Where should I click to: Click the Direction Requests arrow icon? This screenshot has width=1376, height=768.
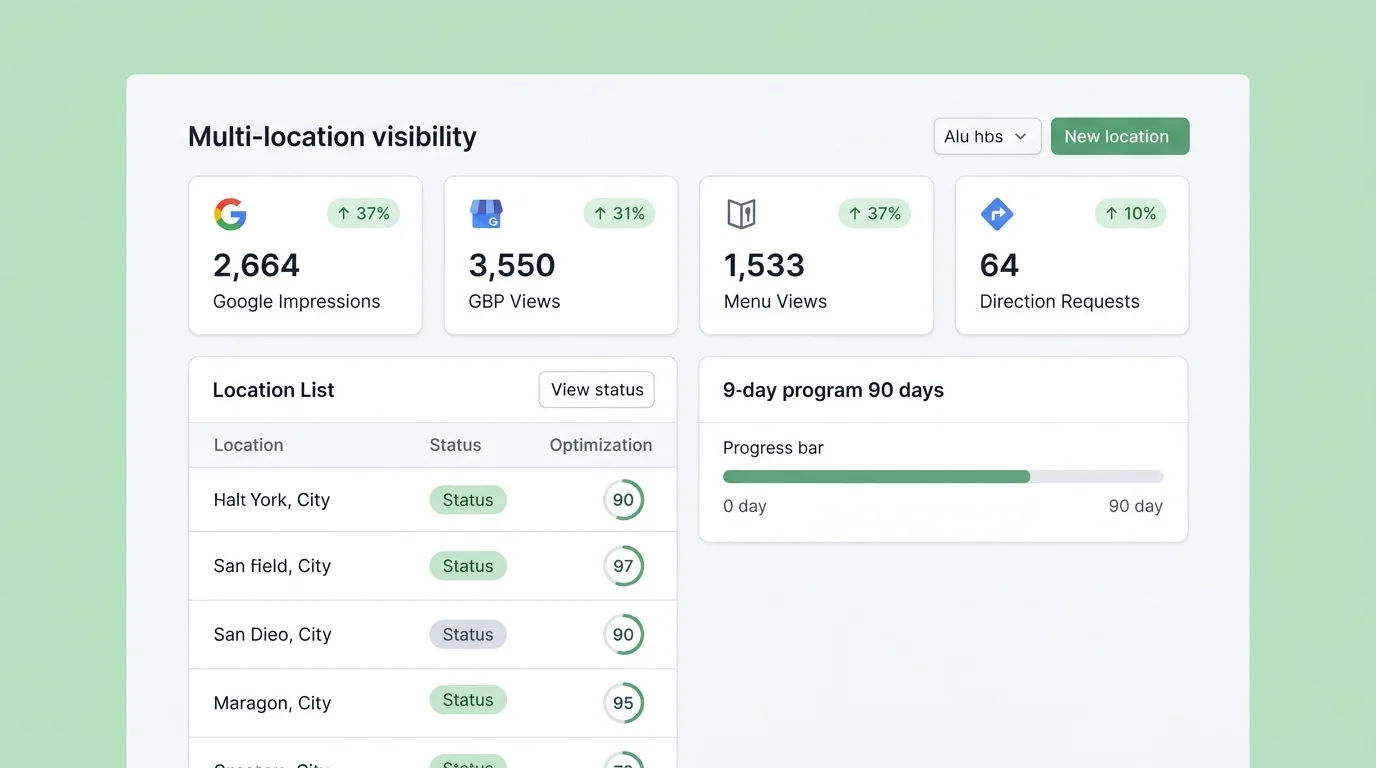(997, 214)
